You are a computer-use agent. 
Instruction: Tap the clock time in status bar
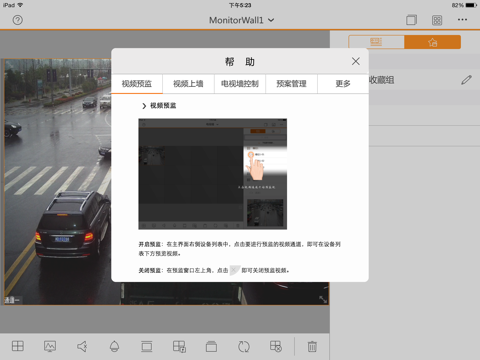click(x=240, y=5)
